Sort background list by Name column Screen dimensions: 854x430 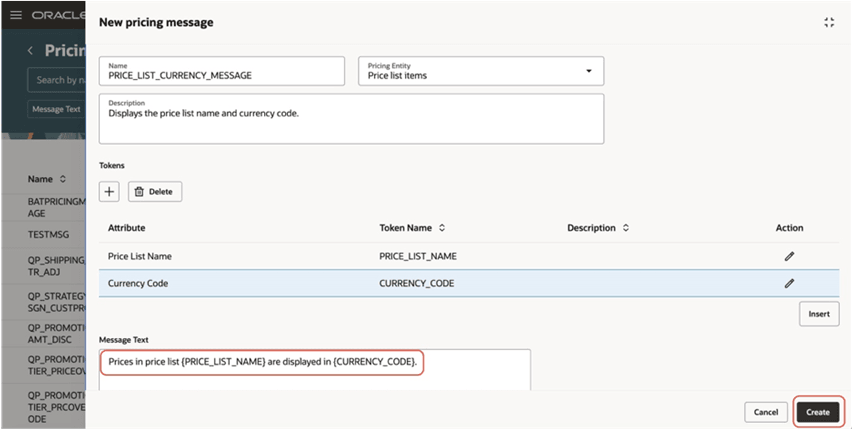[63, 179]
